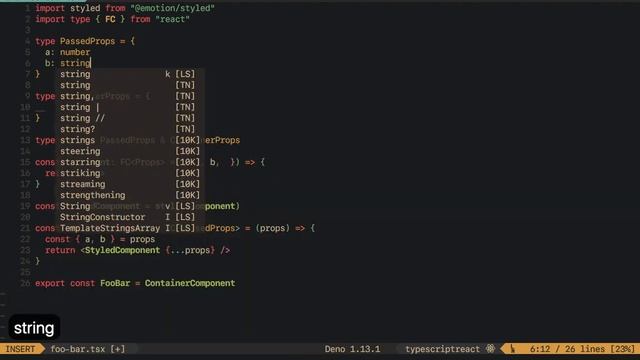This screenshot has width=640, height=360.
Task: Click foo-bar.tsx [+] filename in statusline
Action: click(x=88, y=349)
